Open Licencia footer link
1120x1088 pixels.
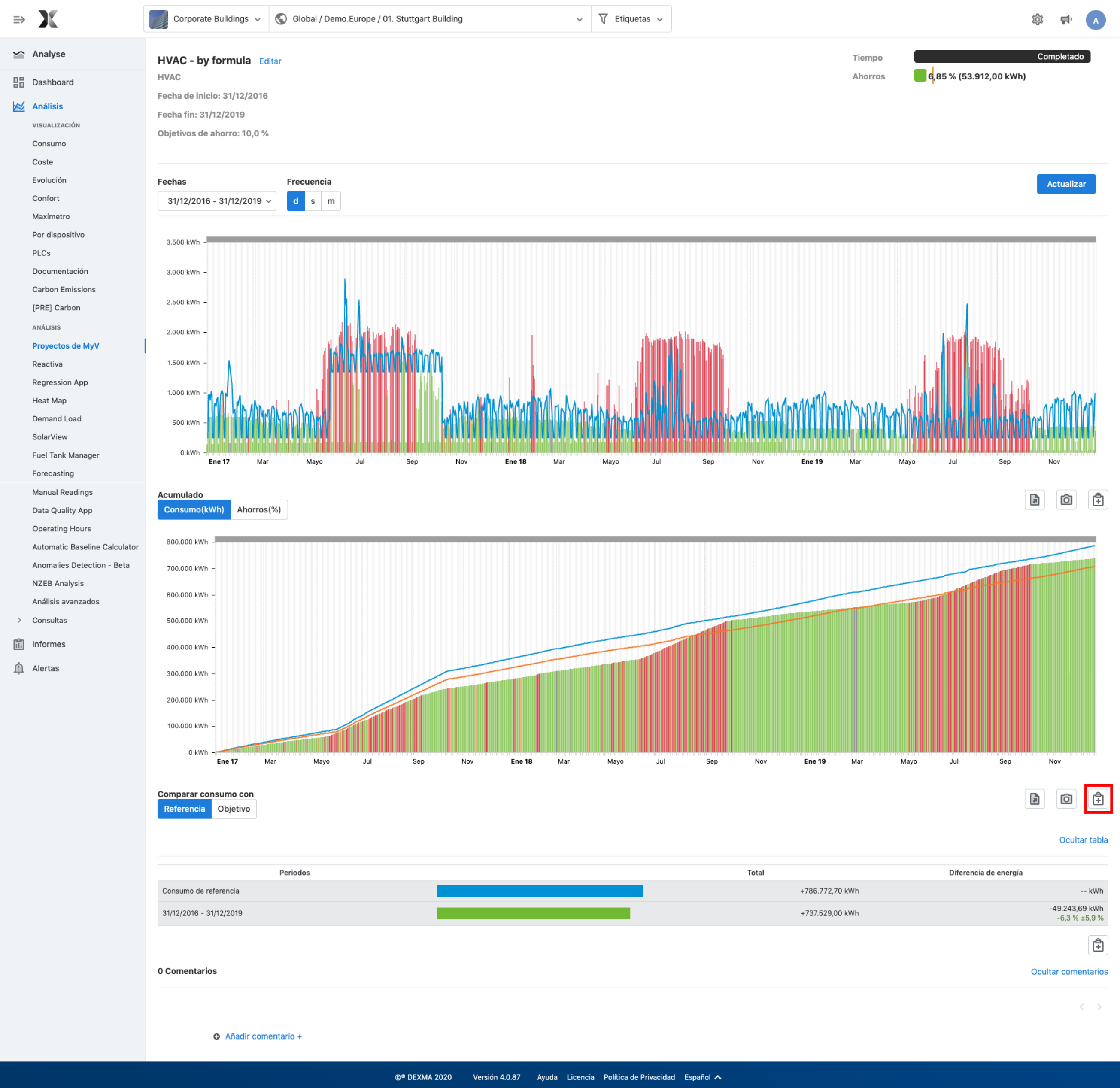point(580,1077)
